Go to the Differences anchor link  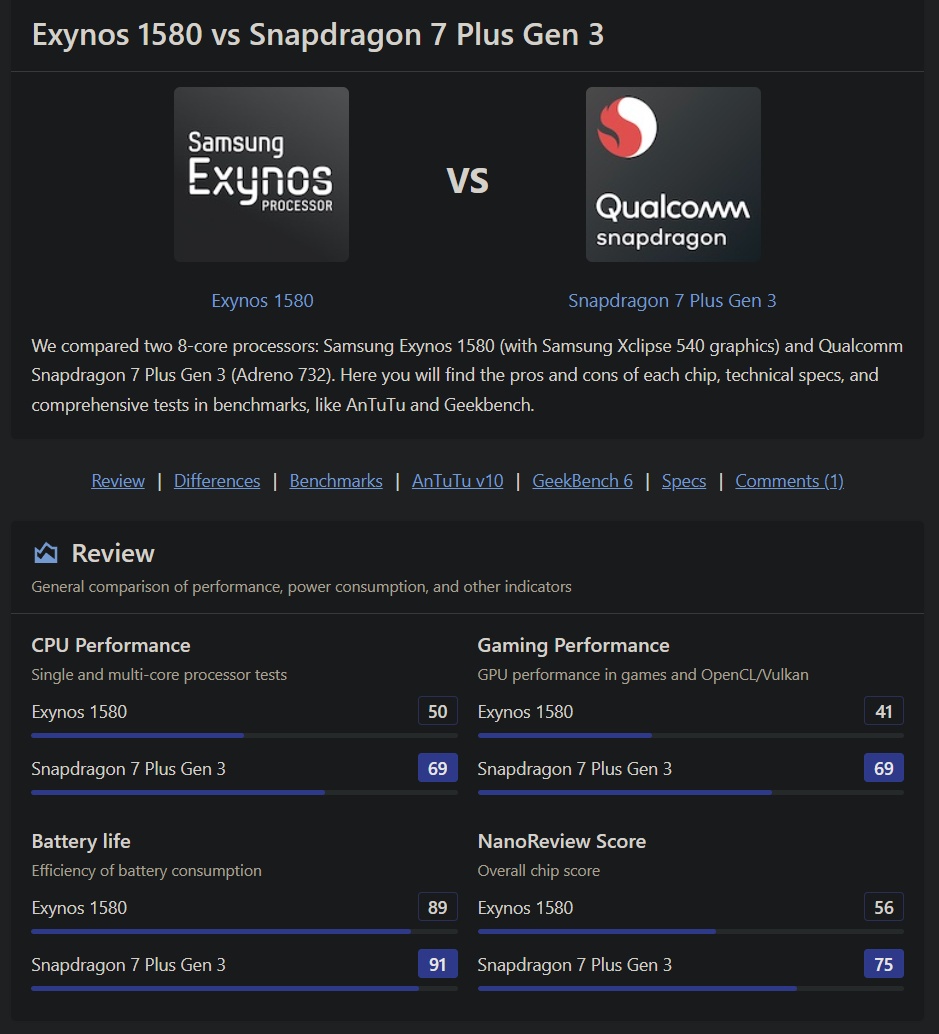tap(217, 481)
